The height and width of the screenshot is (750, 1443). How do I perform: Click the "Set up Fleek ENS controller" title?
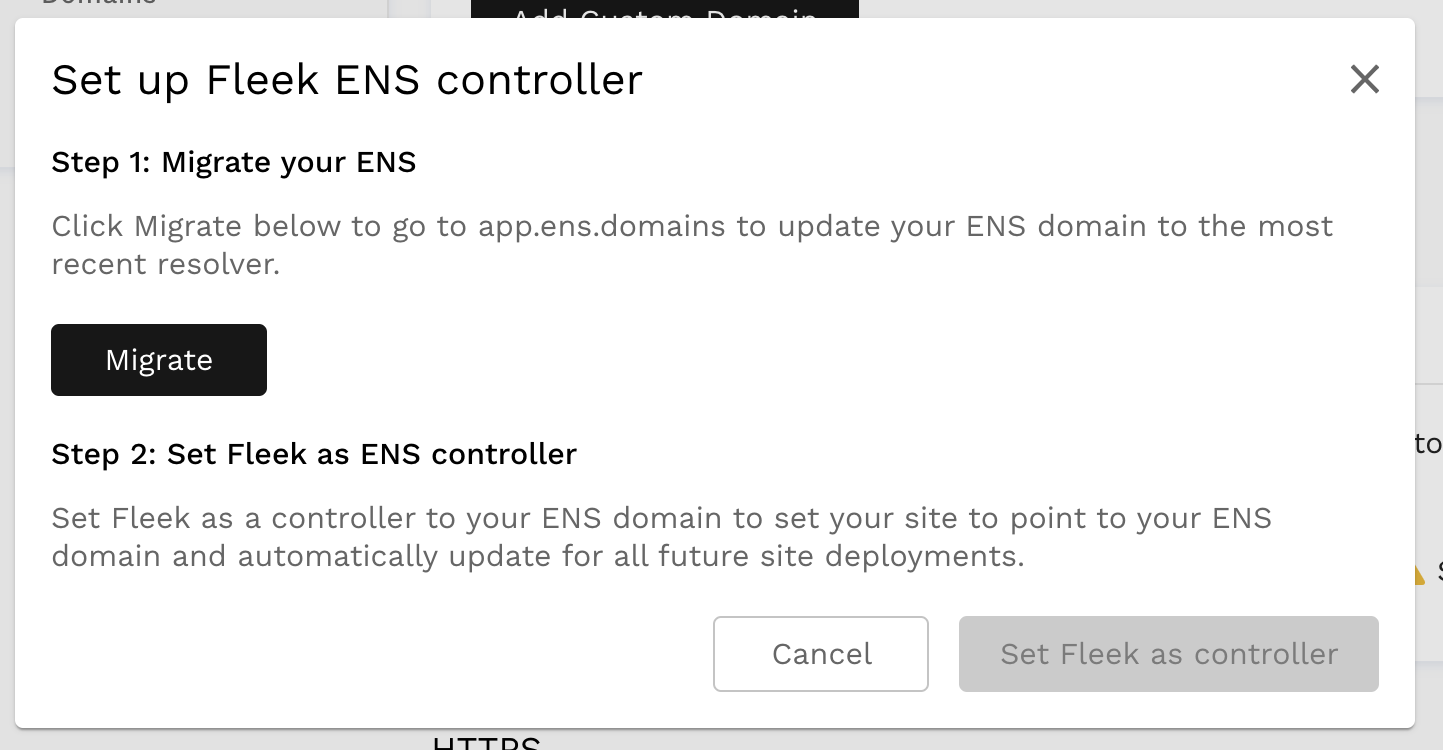[346, 80]
